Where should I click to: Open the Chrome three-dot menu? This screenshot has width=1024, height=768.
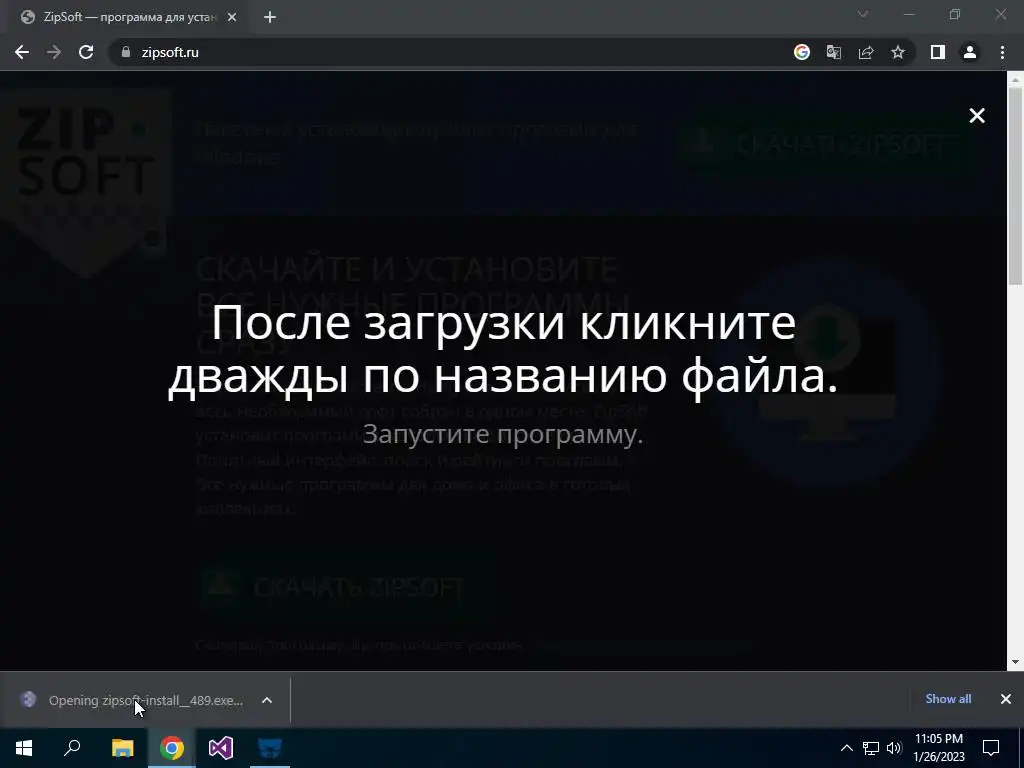pyautogui.click(x=1002, y=52)
